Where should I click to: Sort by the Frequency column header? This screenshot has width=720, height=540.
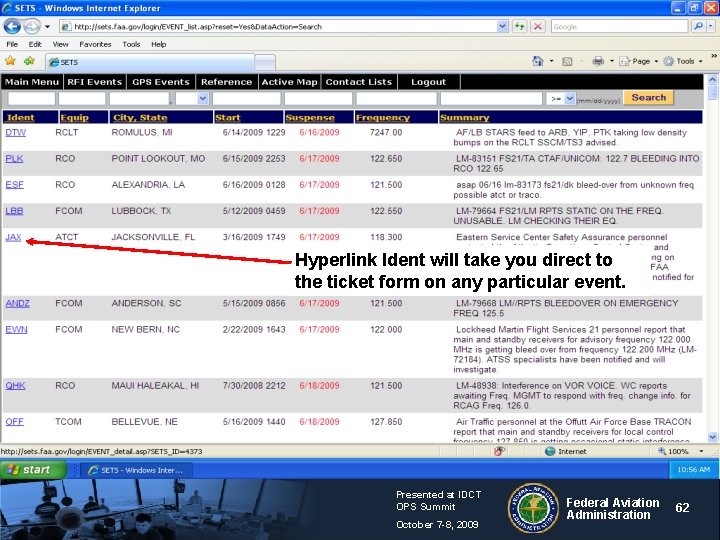click(382, 118)
